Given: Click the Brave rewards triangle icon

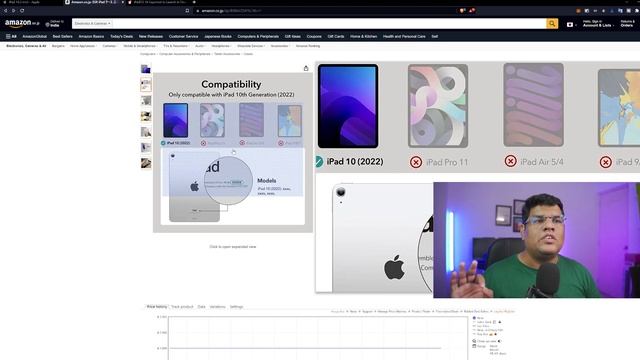Looking at the screenshot, I should (471, 11).
